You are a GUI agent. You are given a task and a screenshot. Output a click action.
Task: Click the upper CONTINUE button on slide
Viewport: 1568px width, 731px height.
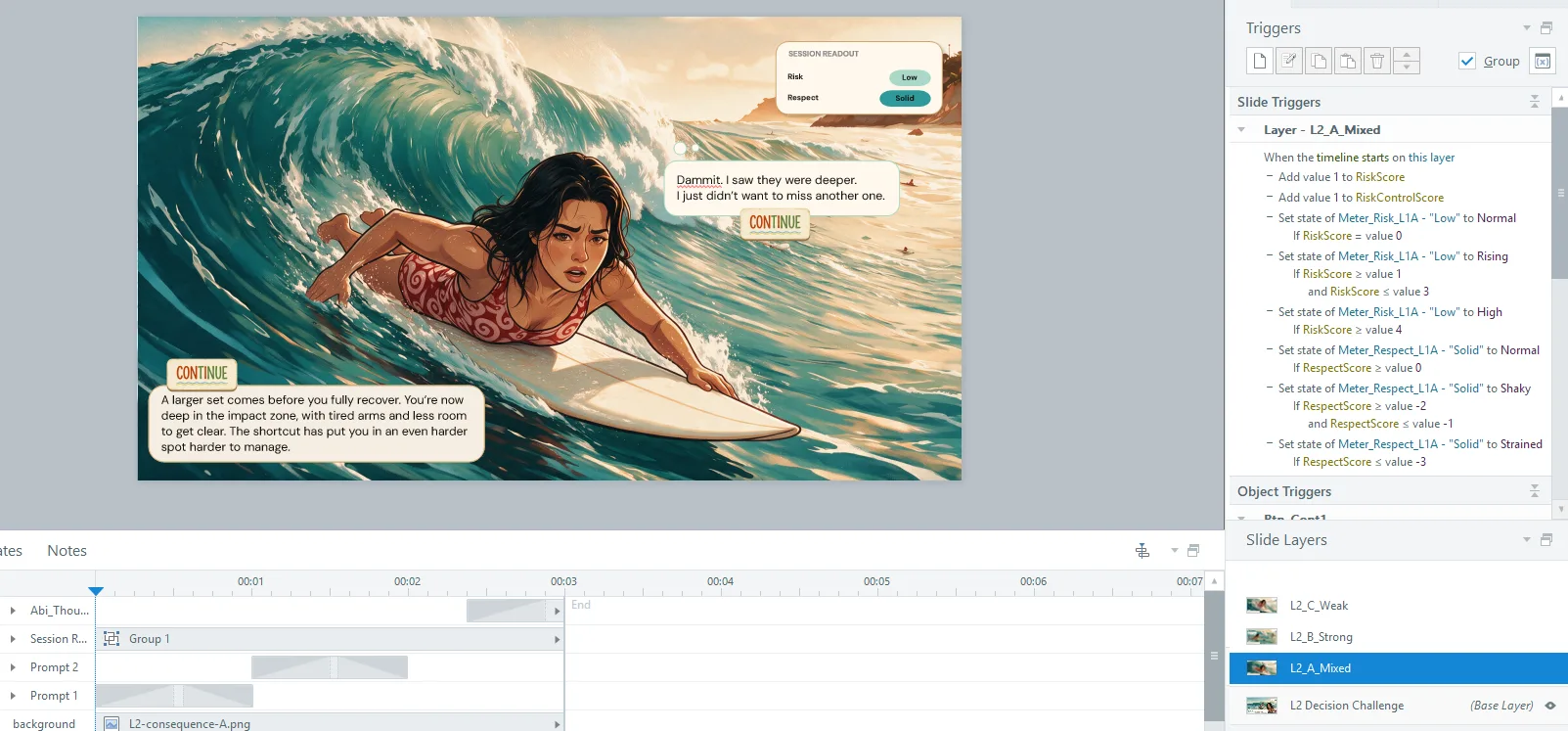pos(775,223)
